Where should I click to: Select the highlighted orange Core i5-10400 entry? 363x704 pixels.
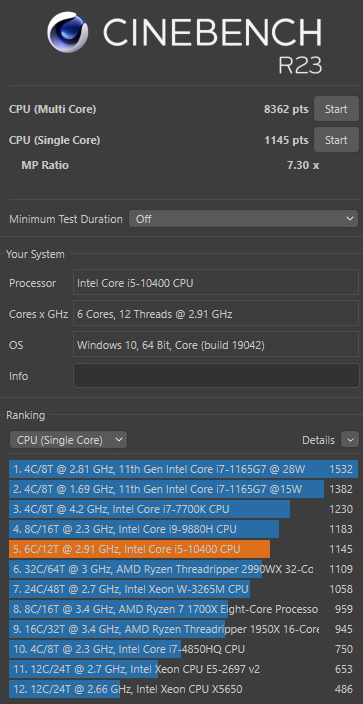(183, 549)
